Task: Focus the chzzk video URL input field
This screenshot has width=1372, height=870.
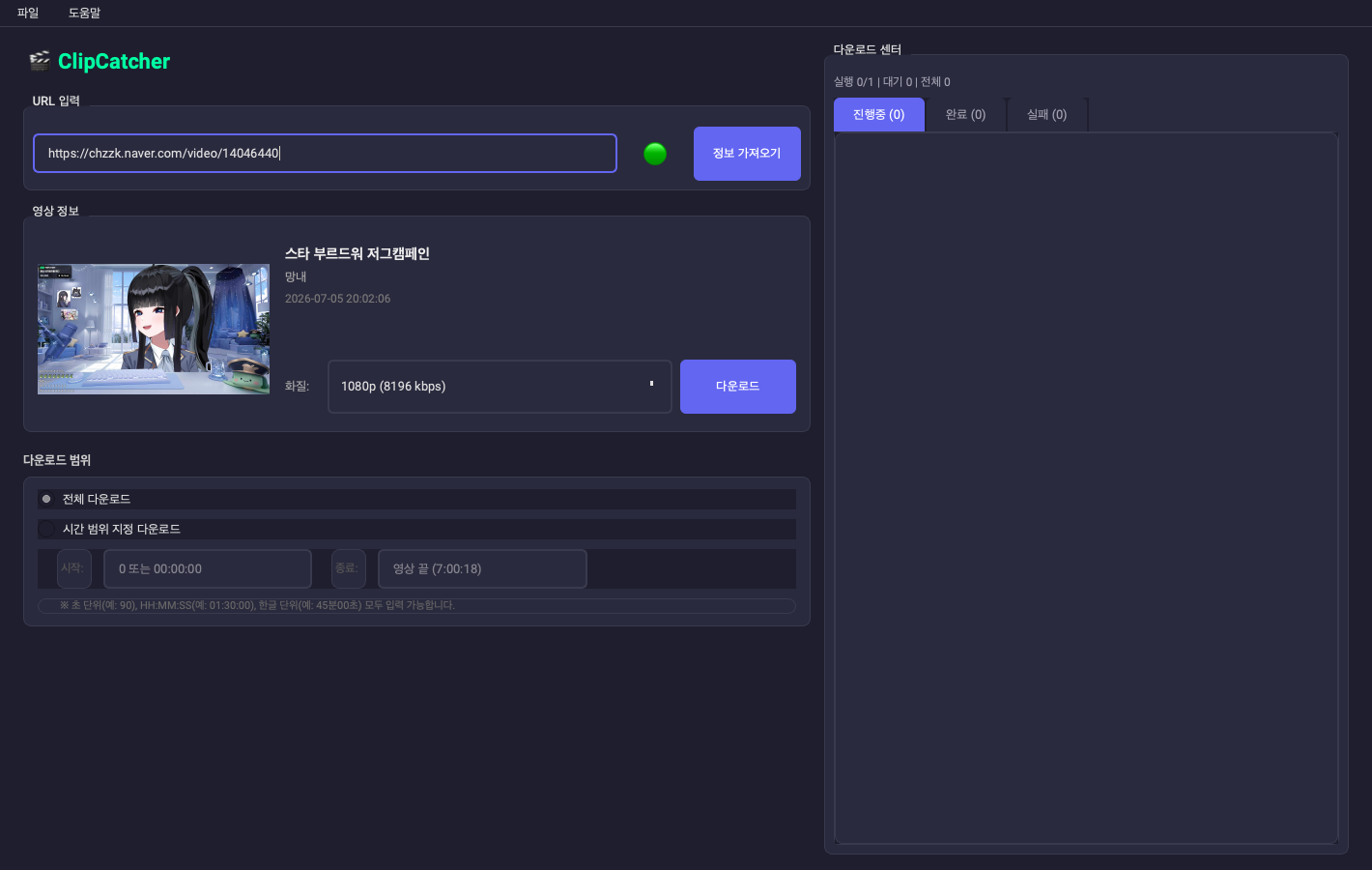Action: tap(325, 154)
